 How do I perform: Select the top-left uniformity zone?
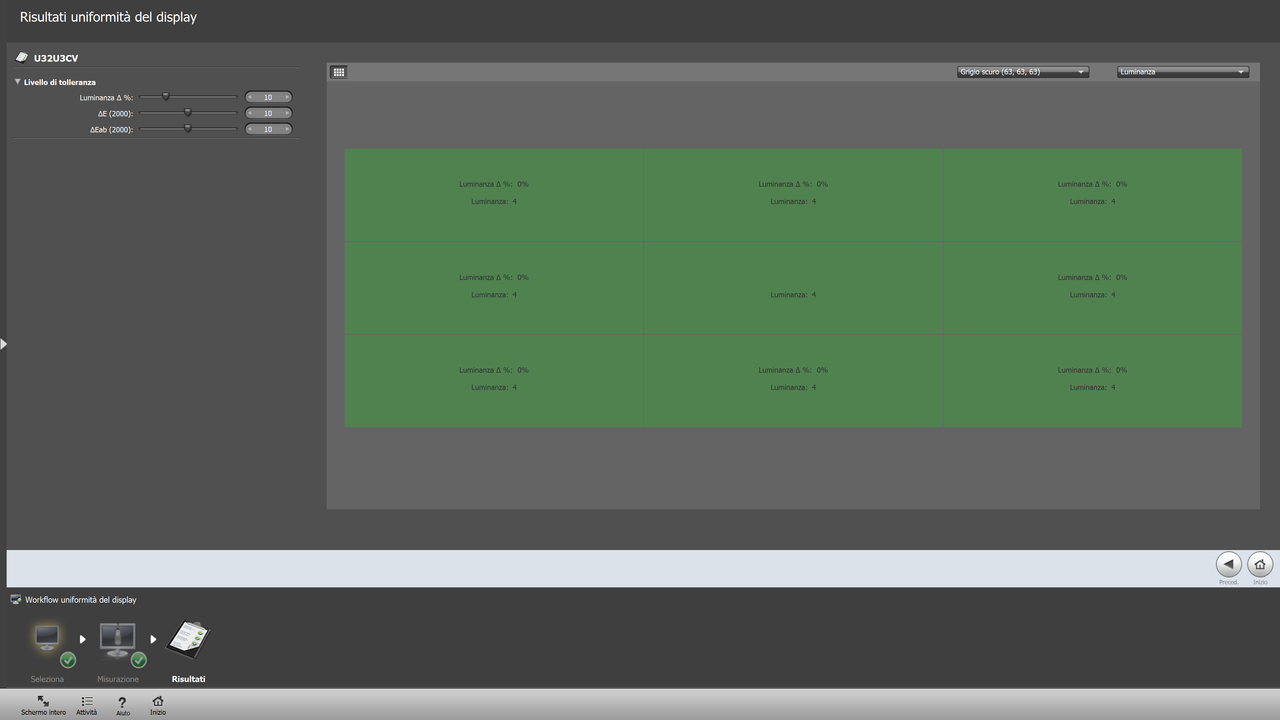tap(494, 195)
